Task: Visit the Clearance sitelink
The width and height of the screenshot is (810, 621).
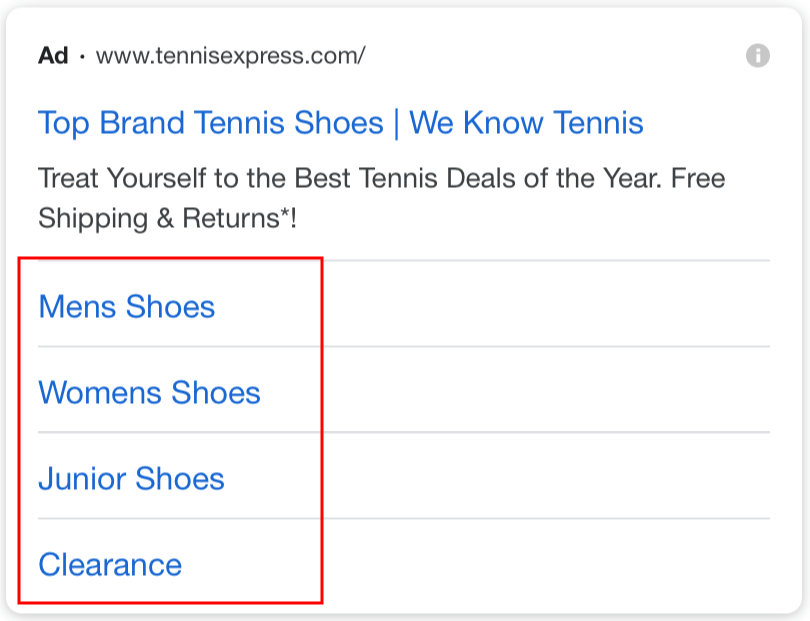Action: pos(110,564)
